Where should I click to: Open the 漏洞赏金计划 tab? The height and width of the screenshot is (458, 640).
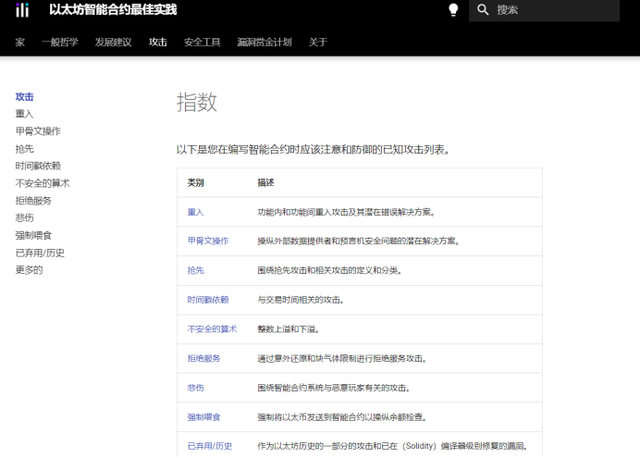(x=264, y=42)
